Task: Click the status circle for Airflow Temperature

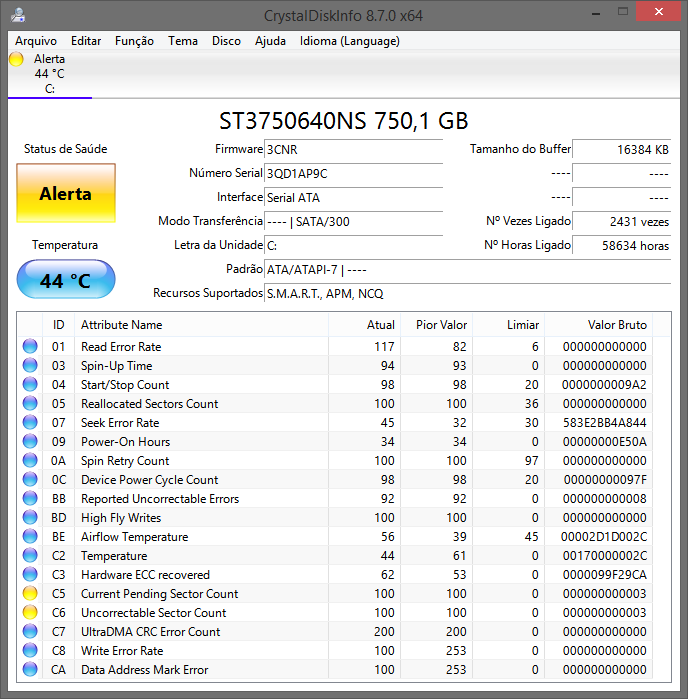Action: point(30,536)
